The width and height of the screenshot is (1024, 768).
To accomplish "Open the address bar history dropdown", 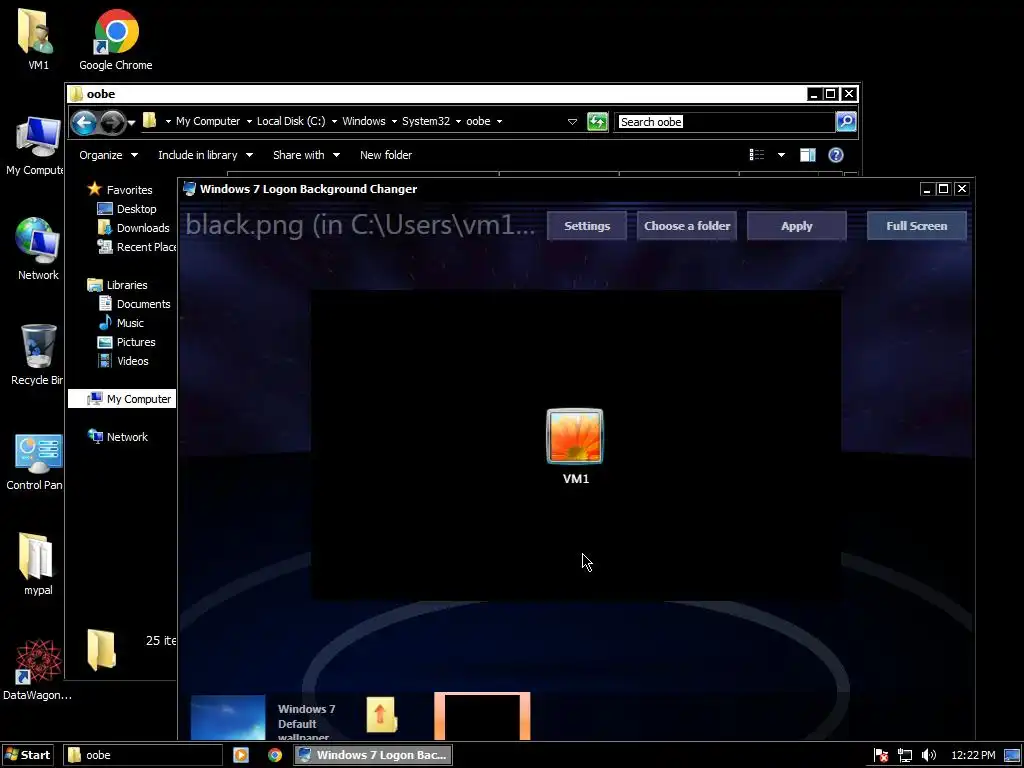I will point(572,121).
